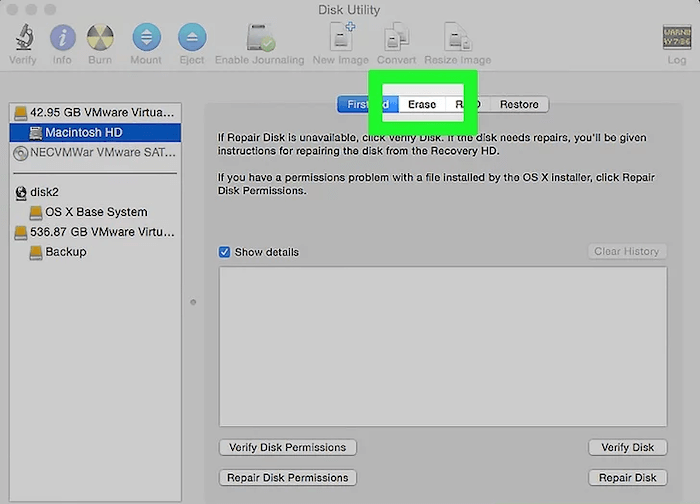The width and height of the screenshot is (700, 504).
Task: Switch to the Erase tab
Action: click(422, 104)
